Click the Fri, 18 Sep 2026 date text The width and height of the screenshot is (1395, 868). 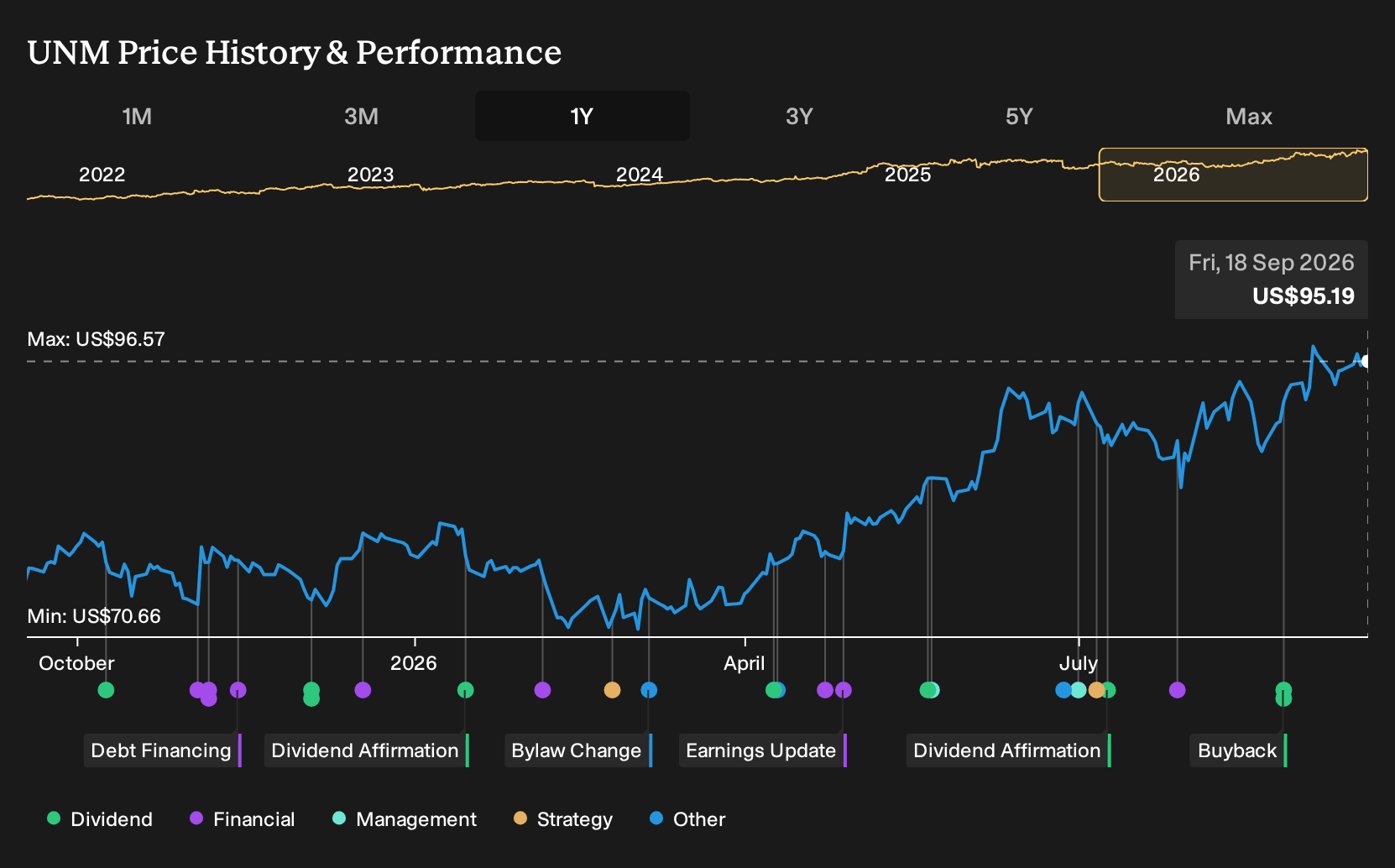tap(1272, 263)
